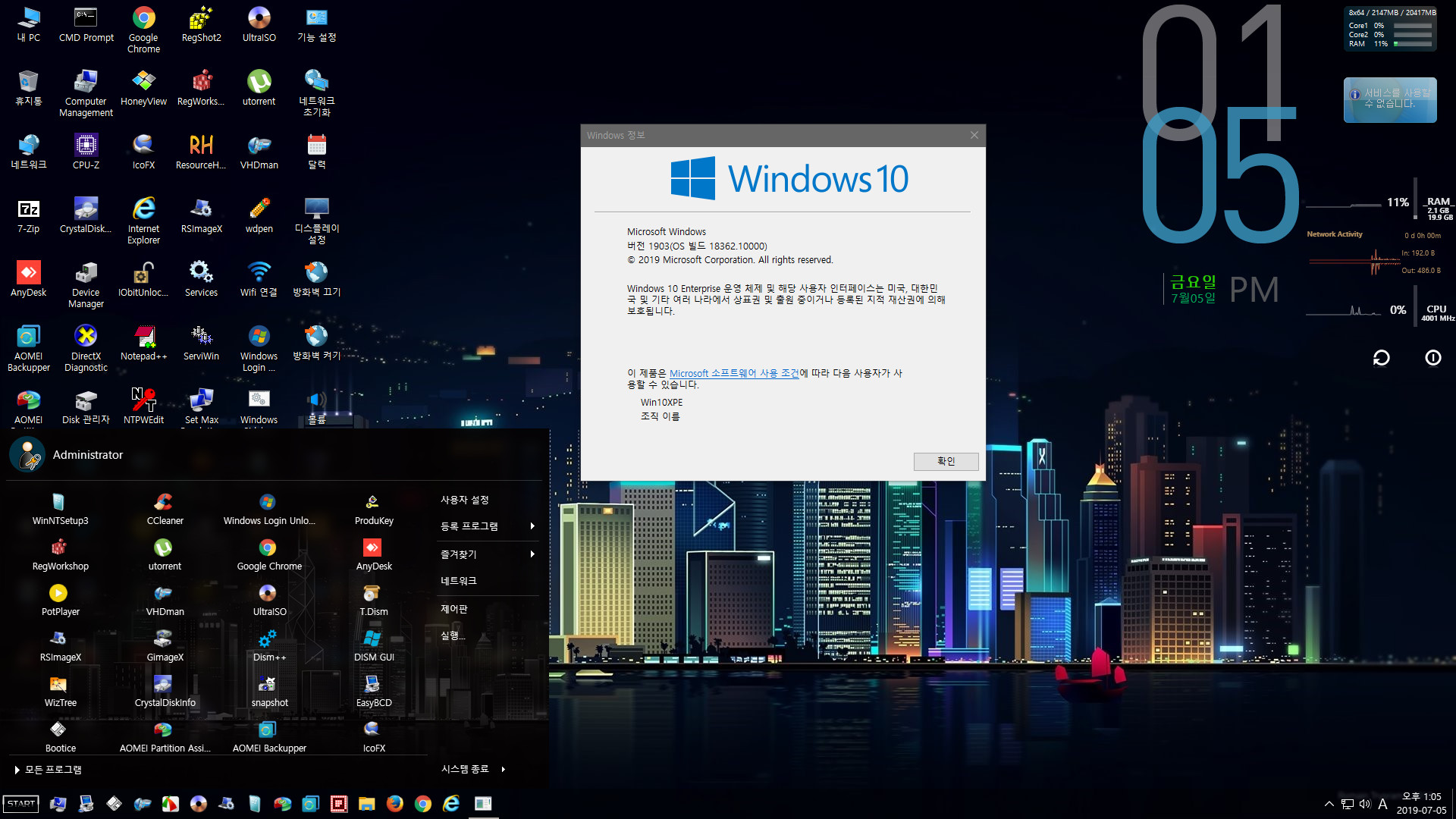Viewport: 1456px width, 819px height.
Task: Expand 즐겨찾기 submenu arrow
Action: pyautogui.click(x=532, y=554)
